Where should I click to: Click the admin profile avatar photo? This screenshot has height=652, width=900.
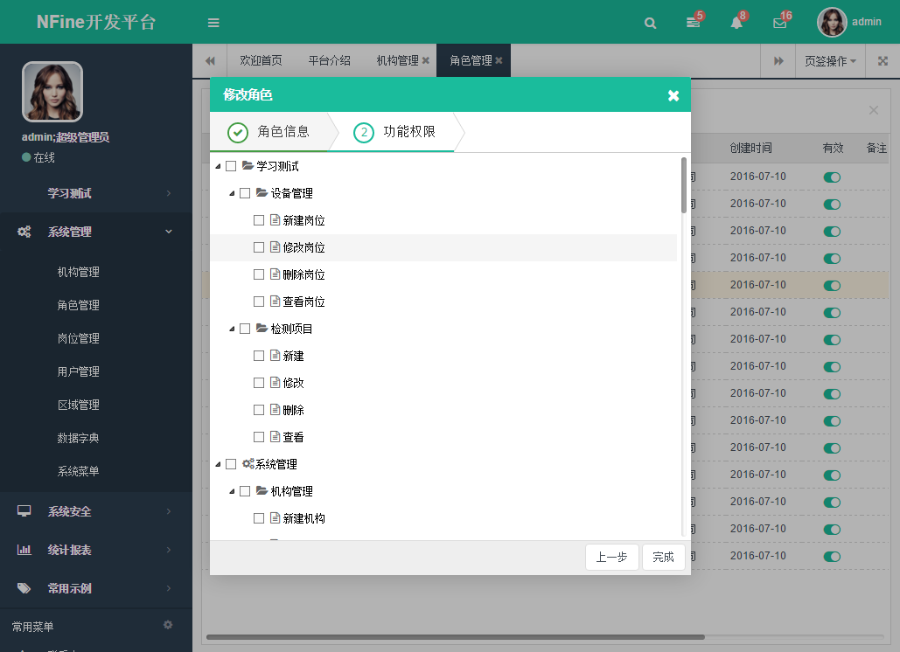click(832, 22)
